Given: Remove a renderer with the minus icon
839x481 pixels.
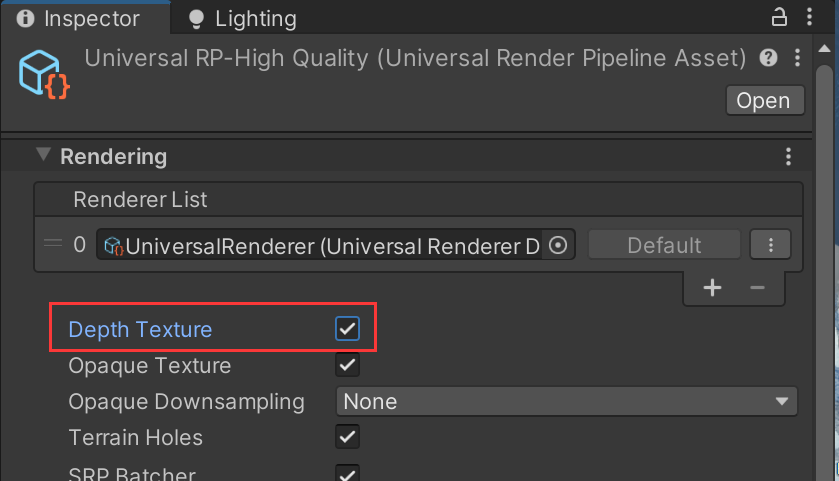Looking at the screenshot, I should [x=757, y=288].
